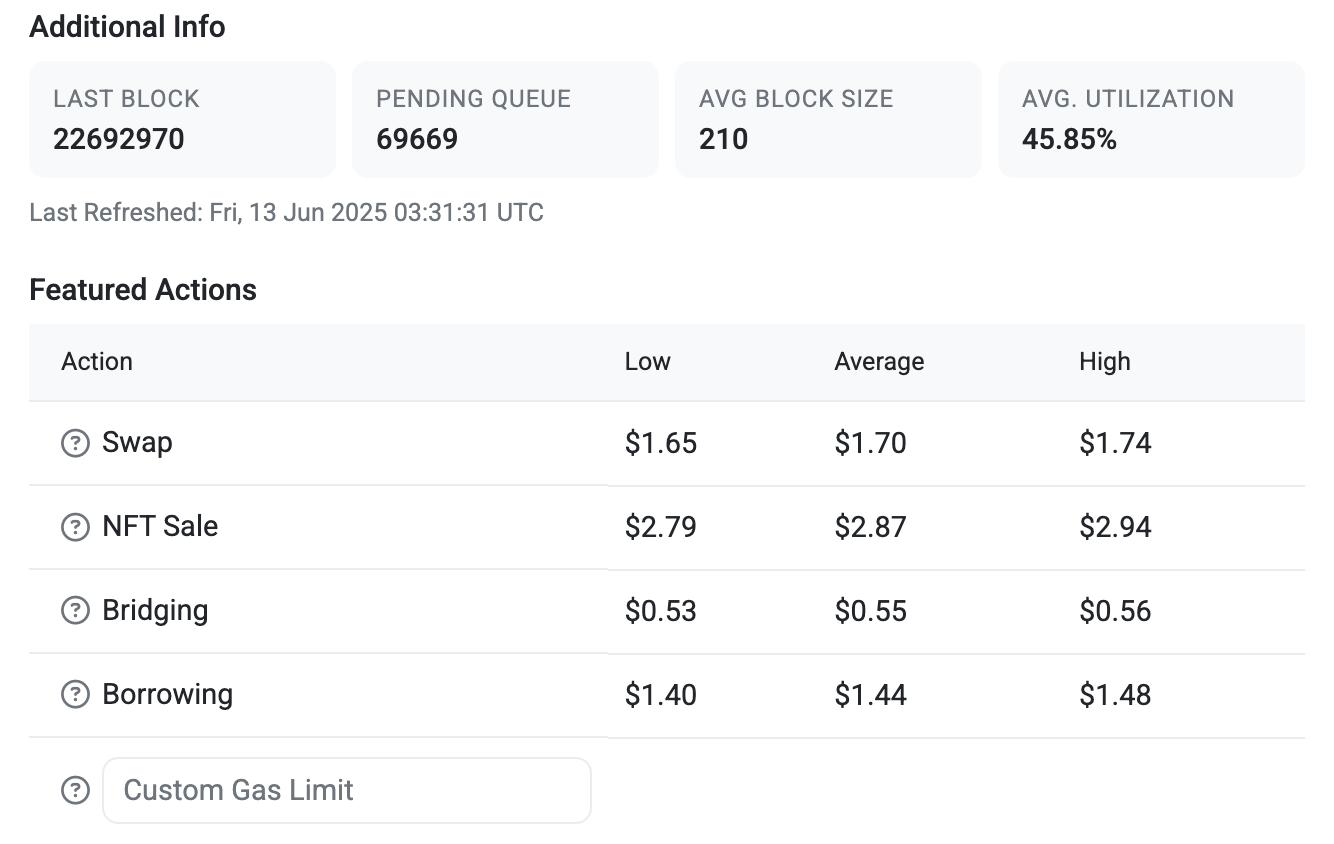Viewport: 1334px width, 844px height.
Task: Select the Last Block info card
Action: pos(182,119)
